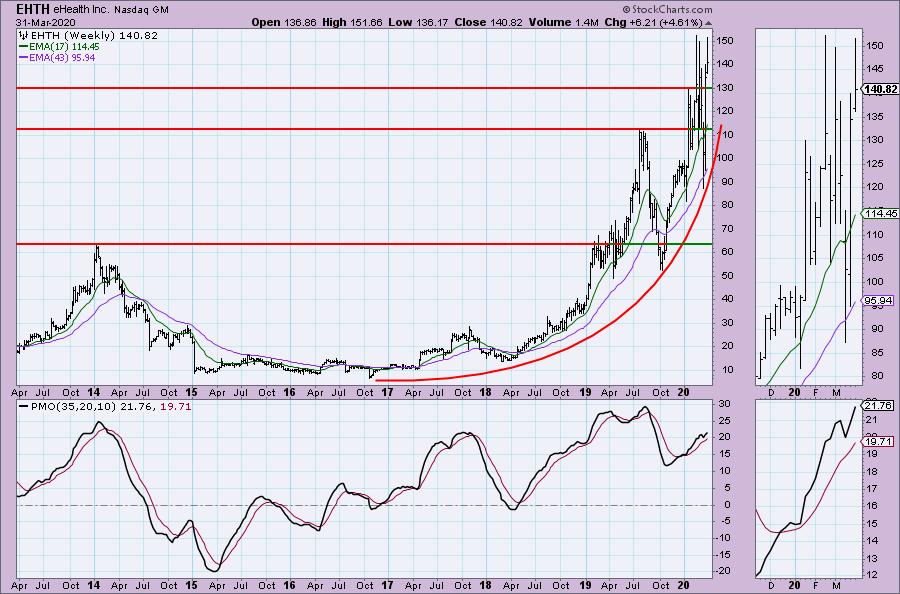Click the Volume 1.4M reading

pyautogui.click(x=564, y=22)
